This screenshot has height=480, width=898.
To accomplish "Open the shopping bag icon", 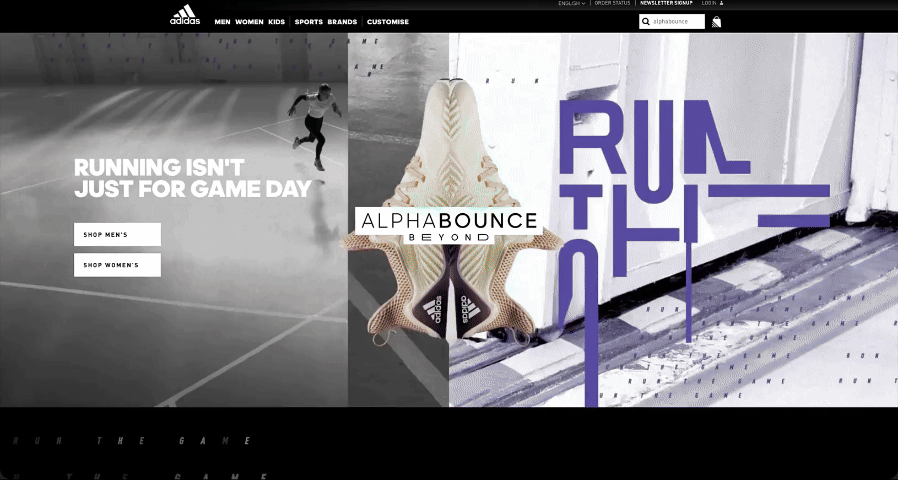I will pyautogui.click(x=716, y=22).
